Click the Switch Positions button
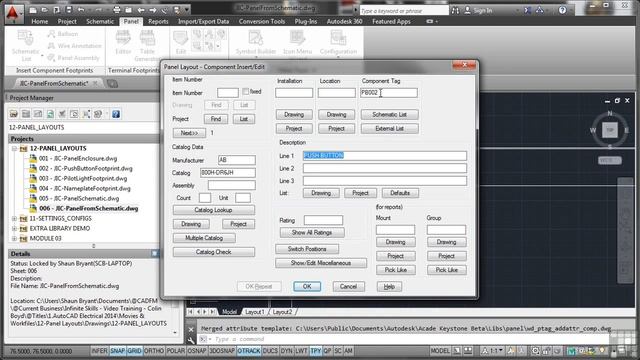The height and width of the screenshot is (360, 640). pyautogui.click(x=307, y=249)
